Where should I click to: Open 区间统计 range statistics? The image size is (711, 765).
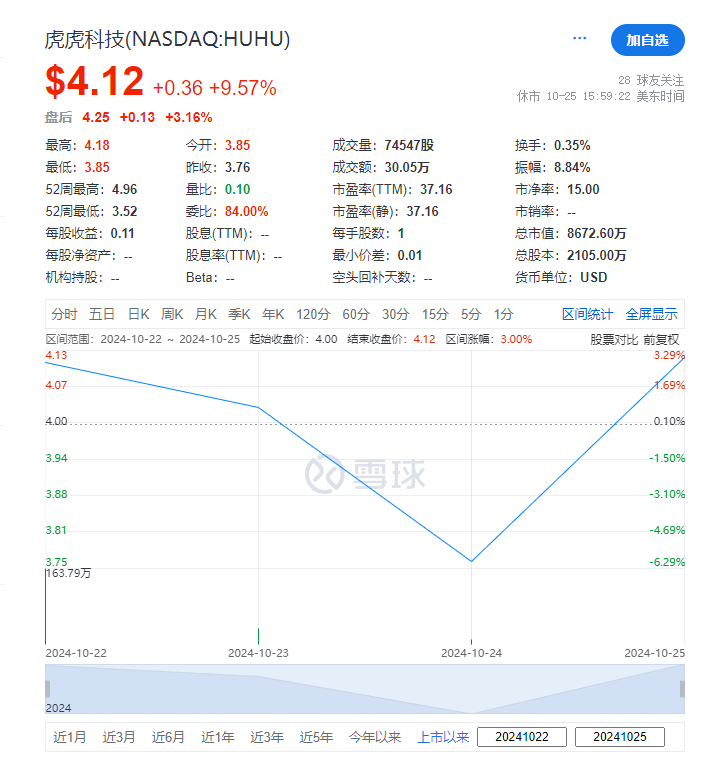click(587, 314)
